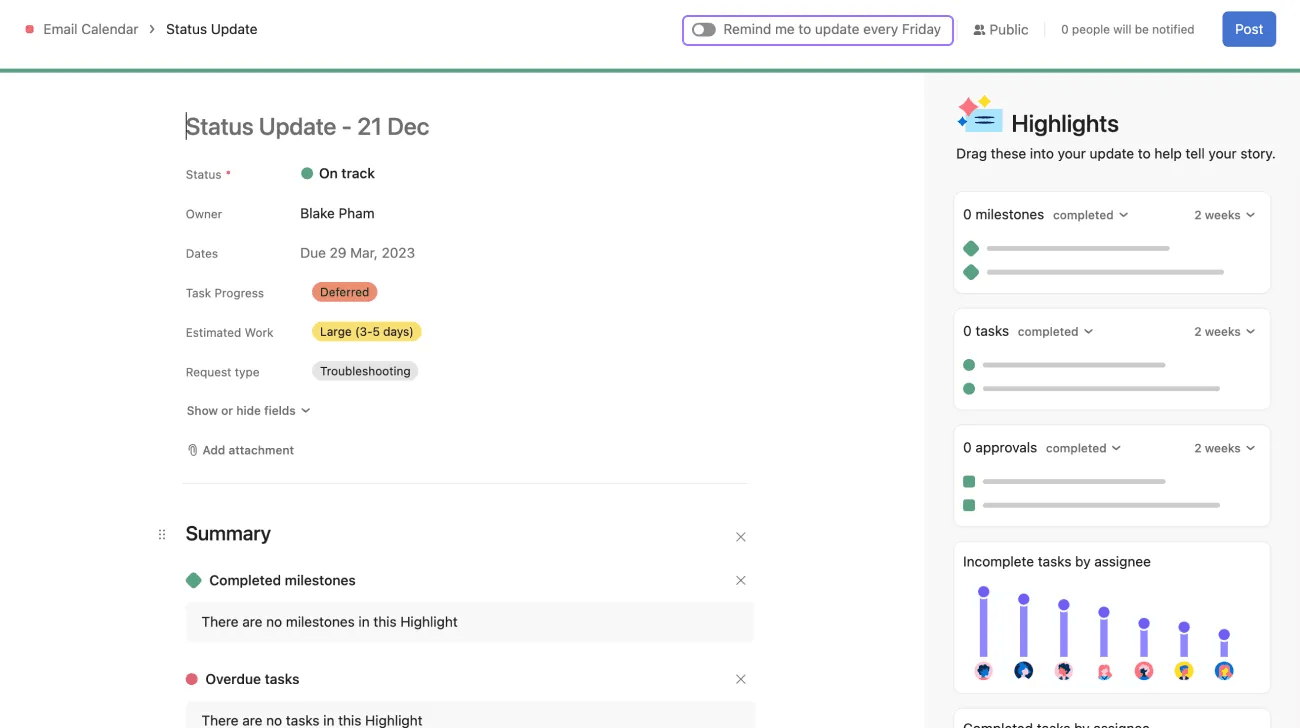The image size is (1300, 728).
Task: Click a green milestone diamond in Highlights panel
Action: pyautogui.click(x=971, y=247)
